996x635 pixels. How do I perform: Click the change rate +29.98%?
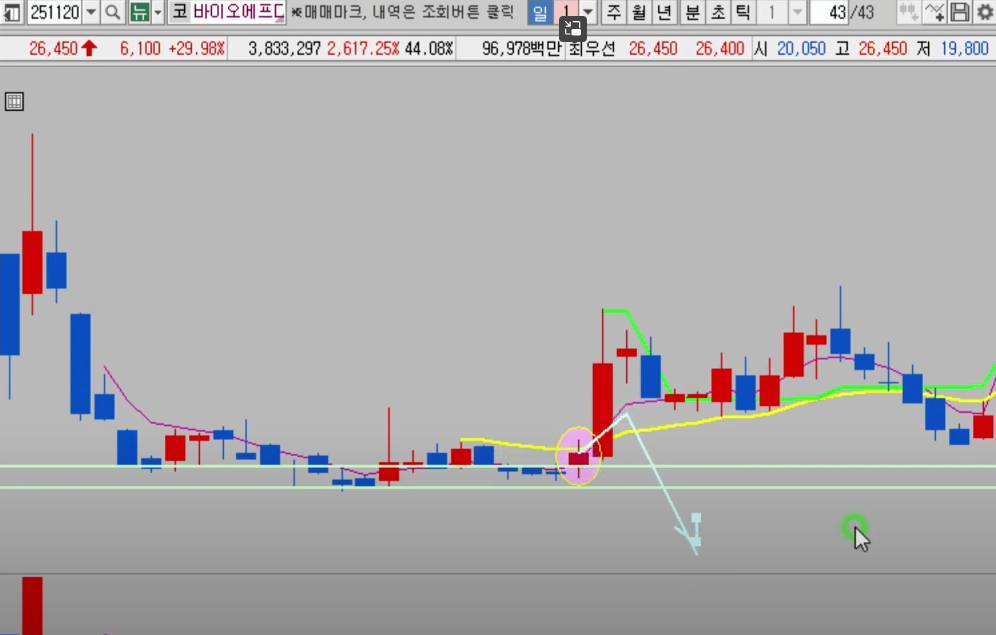[196, 49]
